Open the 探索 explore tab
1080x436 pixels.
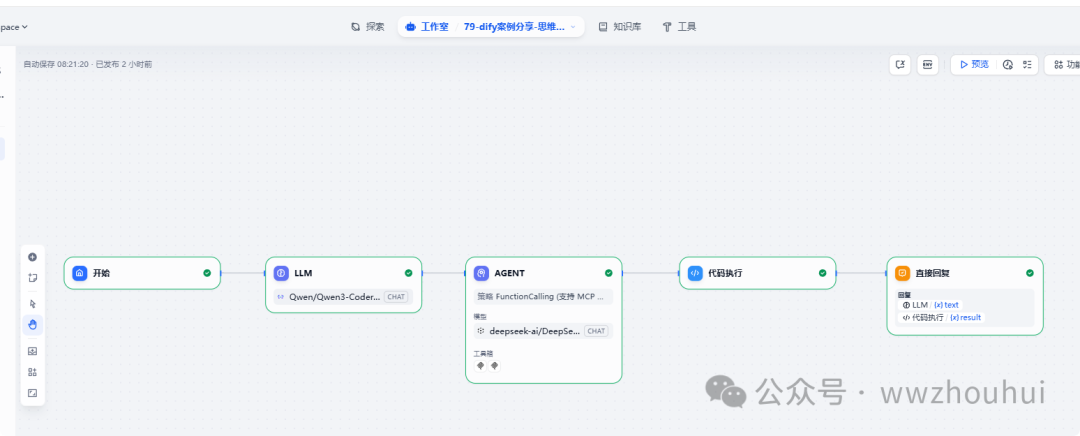(x=368, y=27)
